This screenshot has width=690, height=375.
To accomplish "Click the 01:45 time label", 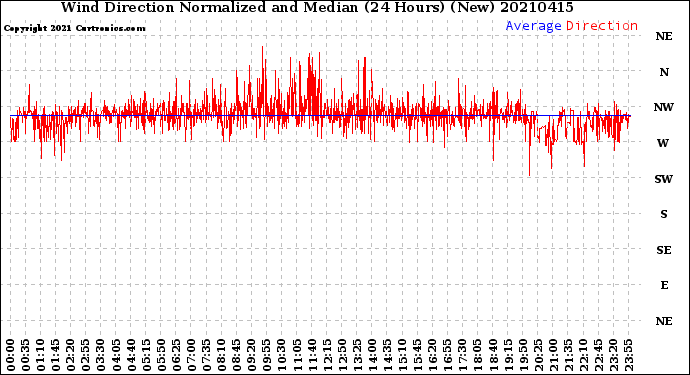I will tap(56, 355).
